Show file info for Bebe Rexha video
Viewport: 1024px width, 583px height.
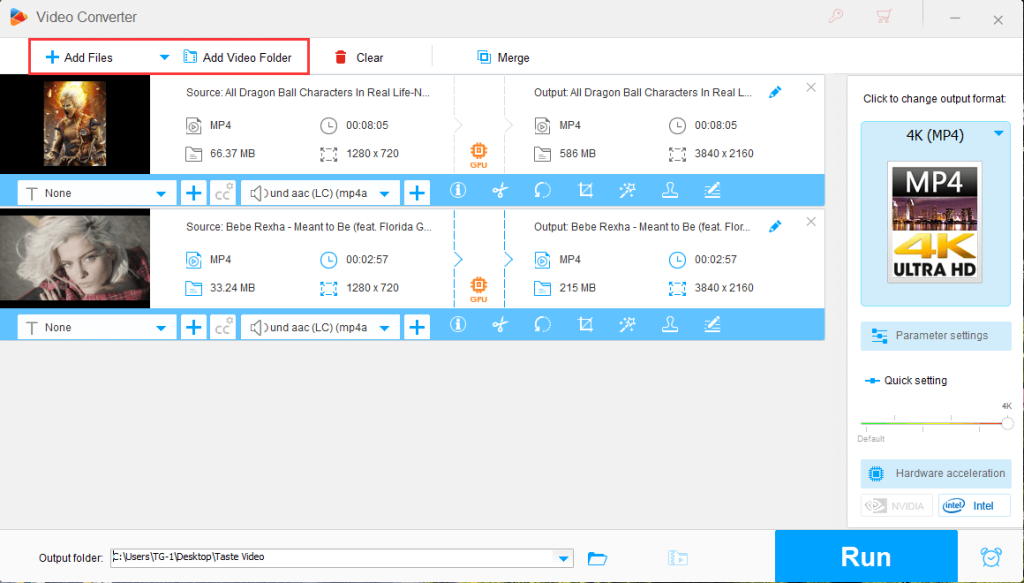click(458, 324)
